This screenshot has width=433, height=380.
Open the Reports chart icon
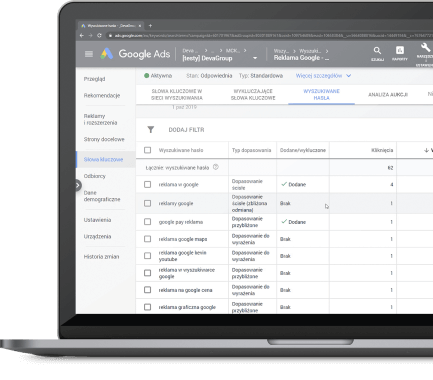(400, 50)
